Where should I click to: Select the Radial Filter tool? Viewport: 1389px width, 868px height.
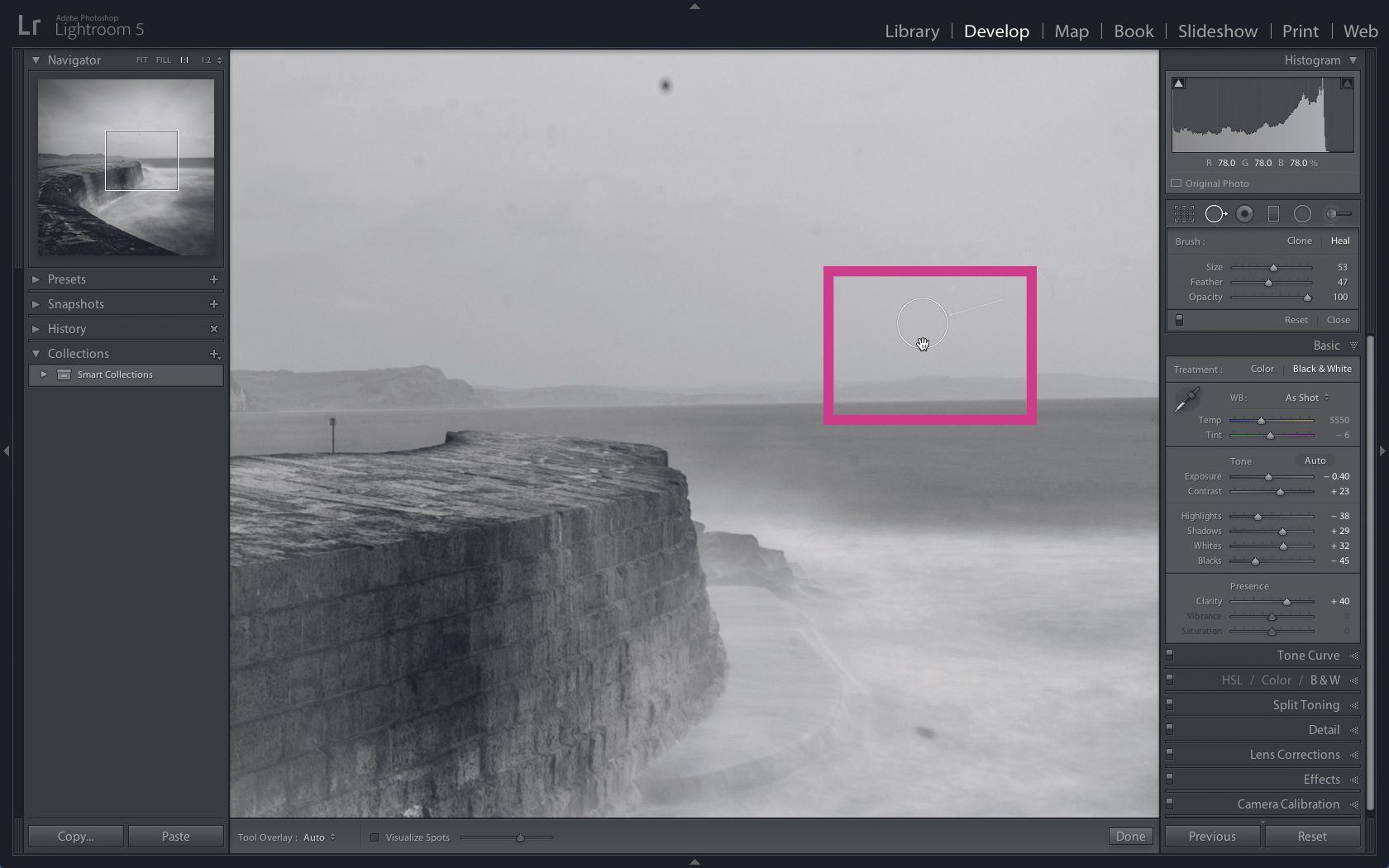(x=1302, y=213)
